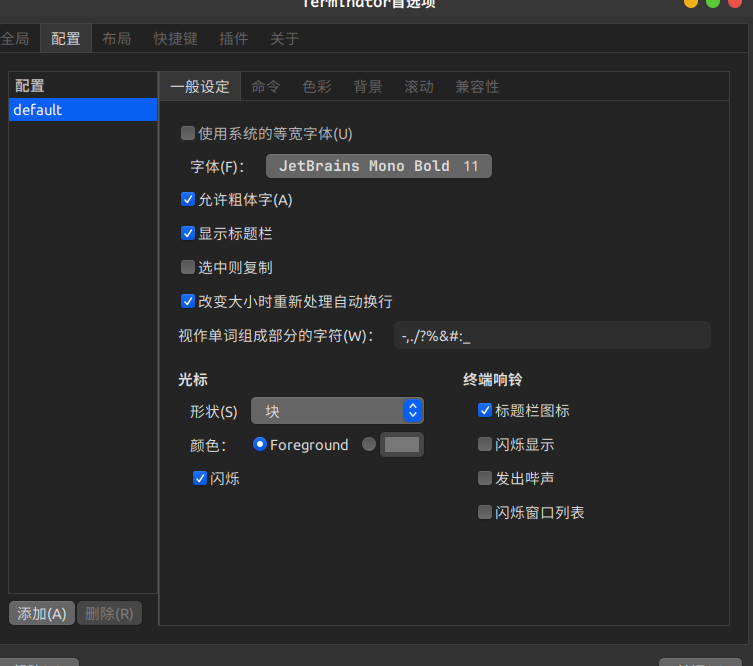753x666 pixels.
Task: Open cursor shape 块 dropdown
Action: pos(337,411)
